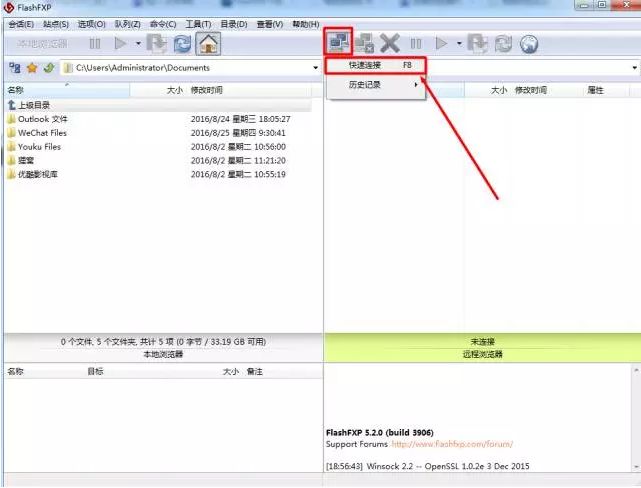The image size is (641, 488).
Task: Click the globe switch-to-local browser icon
Action: coord(529,43)
